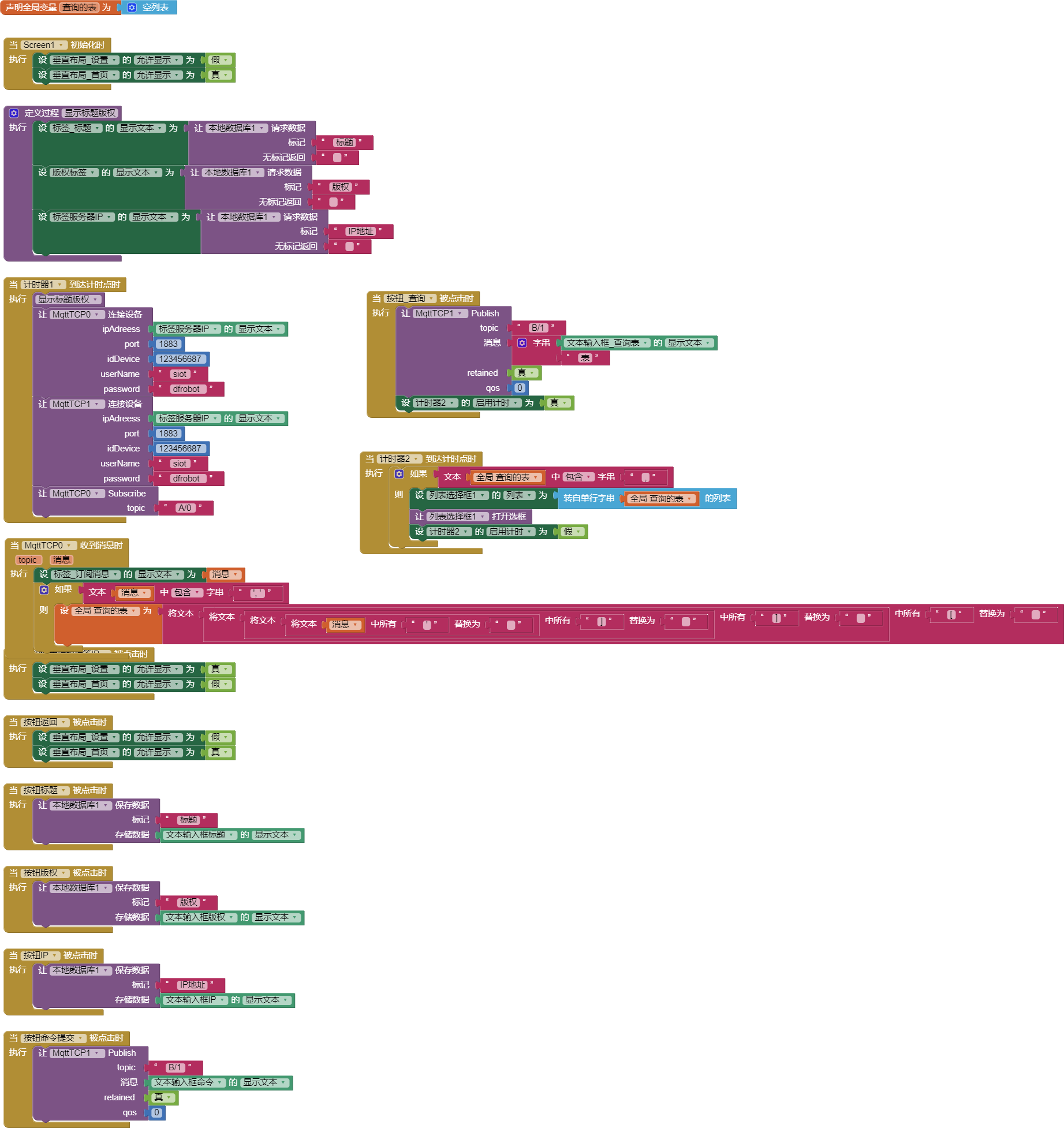The height and width of the screenshot is (1128, 1064).
Task: Click gear icon on the 字串 join block
Action: (x=522, y=343)
